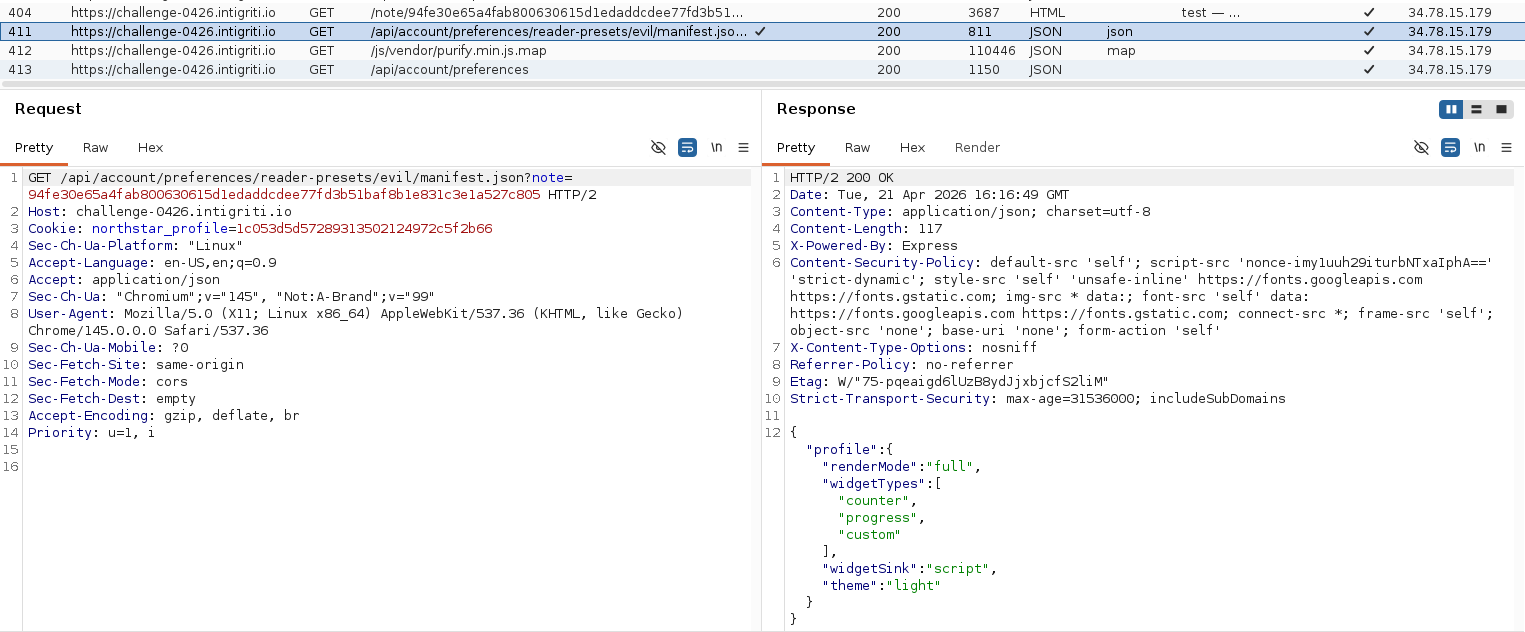Click the HTML MIME type cell
1525x632 pixels.
[1047, 13]
